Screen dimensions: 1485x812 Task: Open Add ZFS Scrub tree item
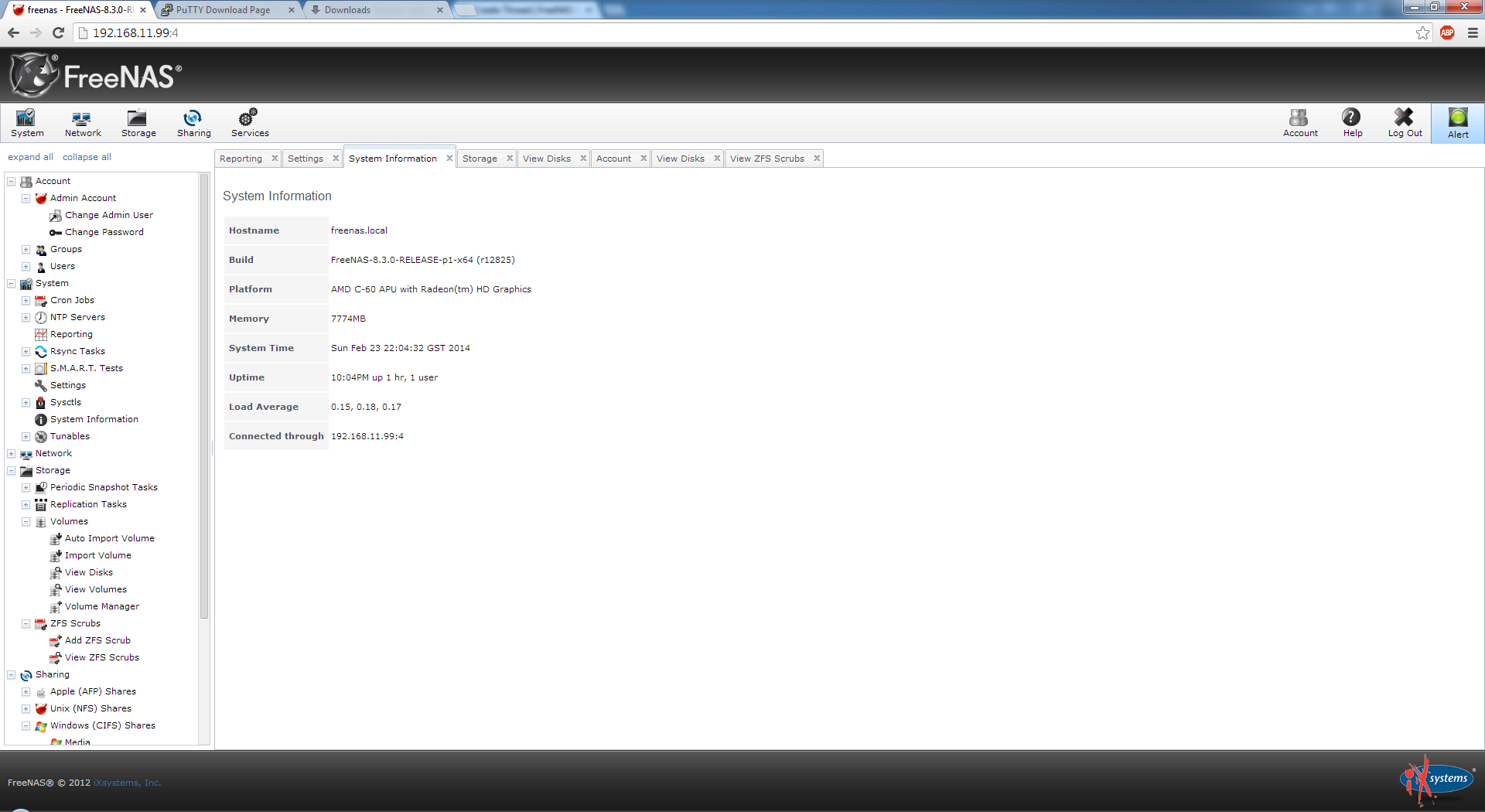click(97, 640)
